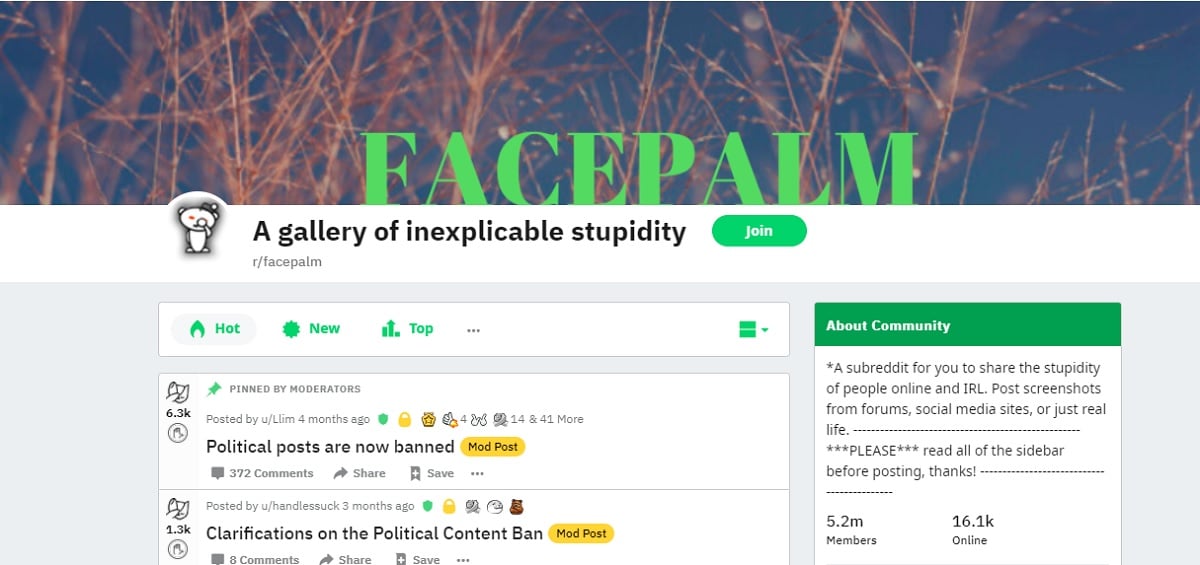Image resolution: width=1200 pixels, height=565 pixels.
Task: Open more sort options ellipsis menu
Action: point(474,329)
